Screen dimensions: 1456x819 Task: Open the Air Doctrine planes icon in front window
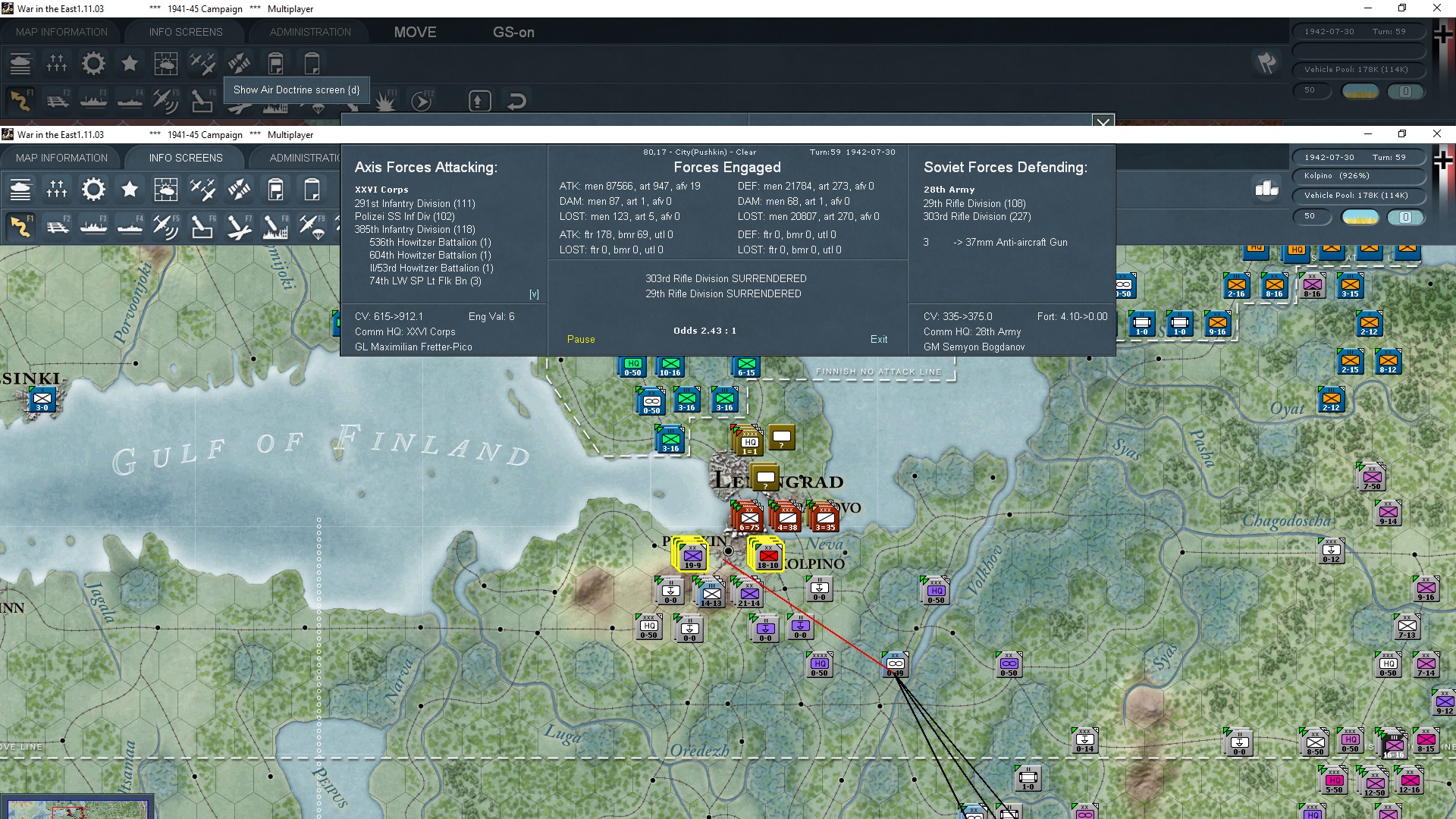tap(202, 190)
